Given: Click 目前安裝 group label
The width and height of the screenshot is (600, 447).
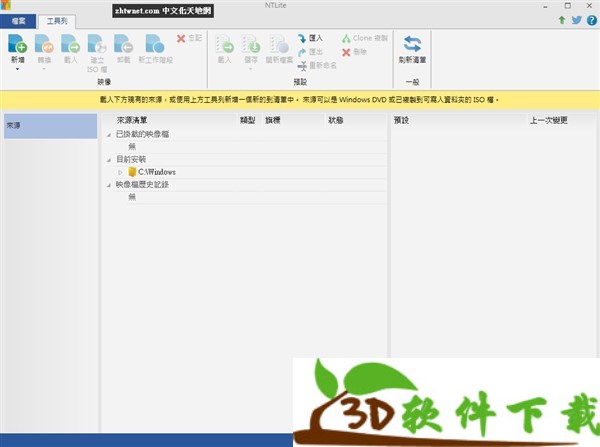Looking at the screenshot, I should (x=131, y=159).
